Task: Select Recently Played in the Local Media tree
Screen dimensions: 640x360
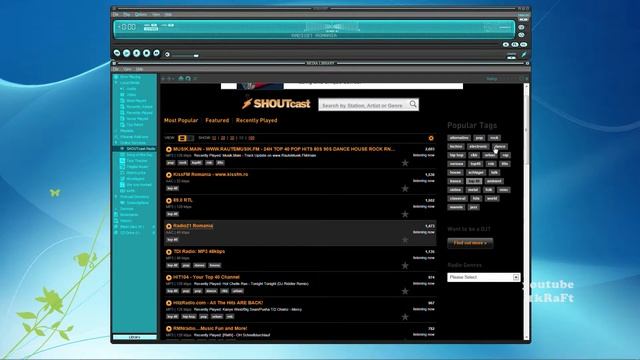Action: [x=139, y=113]
